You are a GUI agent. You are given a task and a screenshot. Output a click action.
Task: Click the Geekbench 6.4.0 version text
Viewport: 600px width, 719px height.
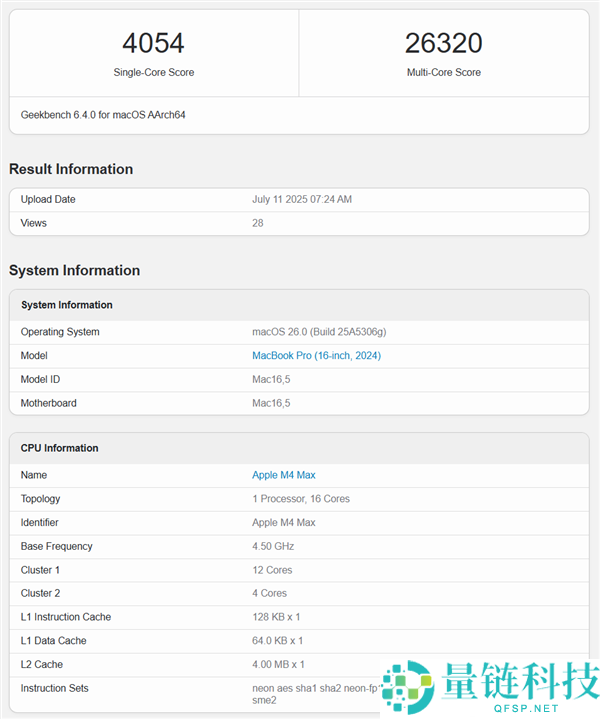coord(103,115)
